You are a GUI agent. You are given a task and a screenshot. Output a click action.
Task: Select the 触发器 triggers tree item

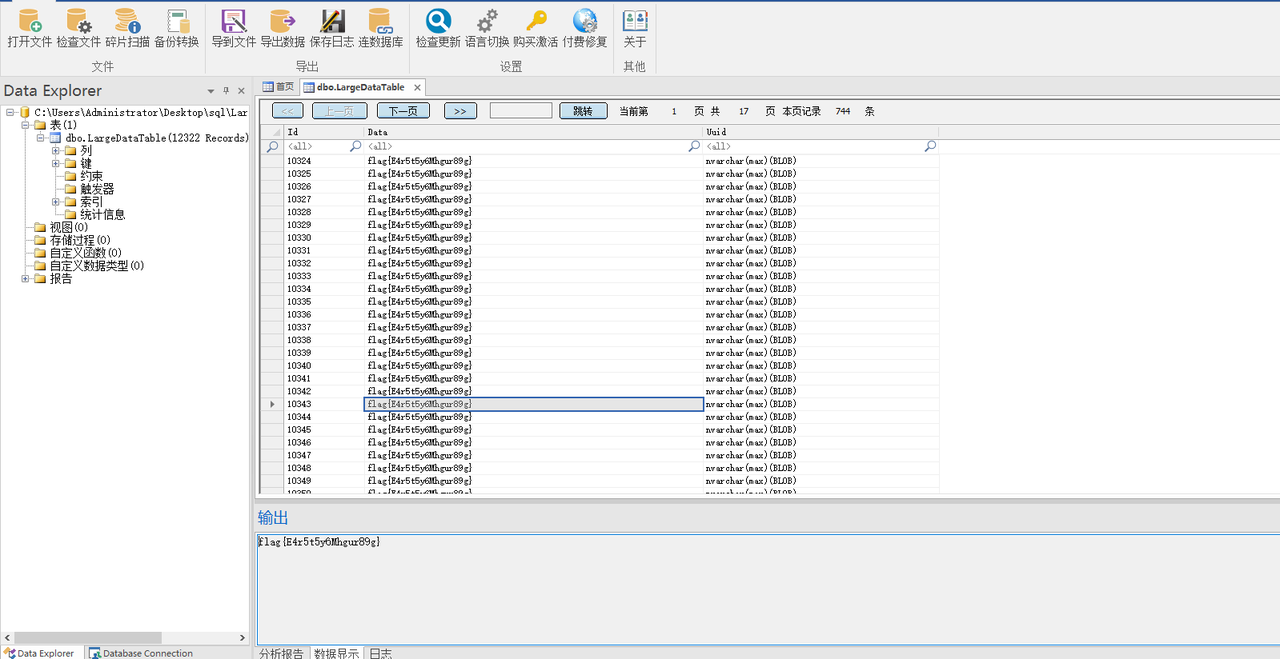97,189
